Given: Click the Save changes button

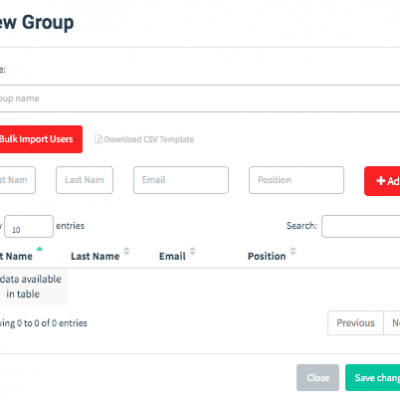Looking at the screenshot, I should click(373, 377).
